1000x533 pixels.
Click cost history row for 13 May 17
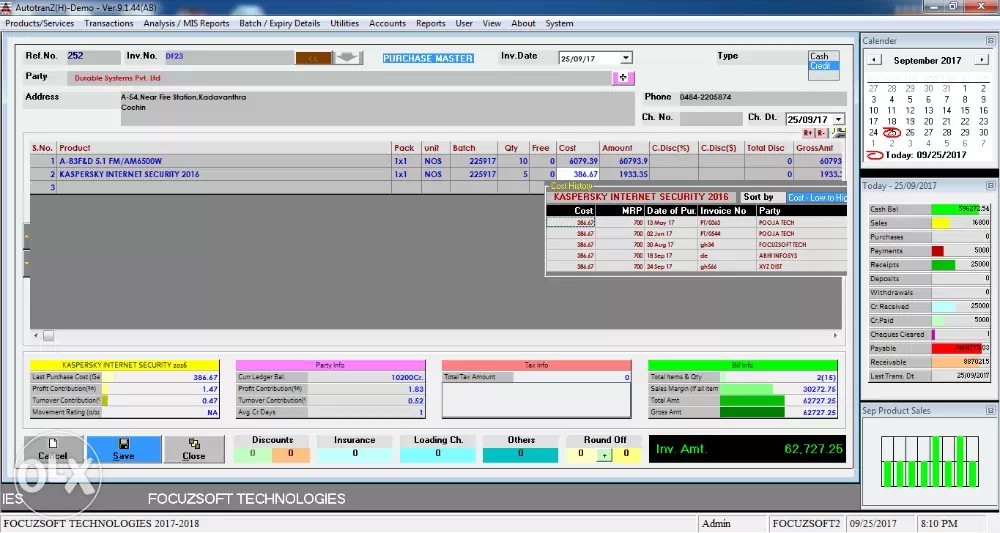[x=696, y=223]
